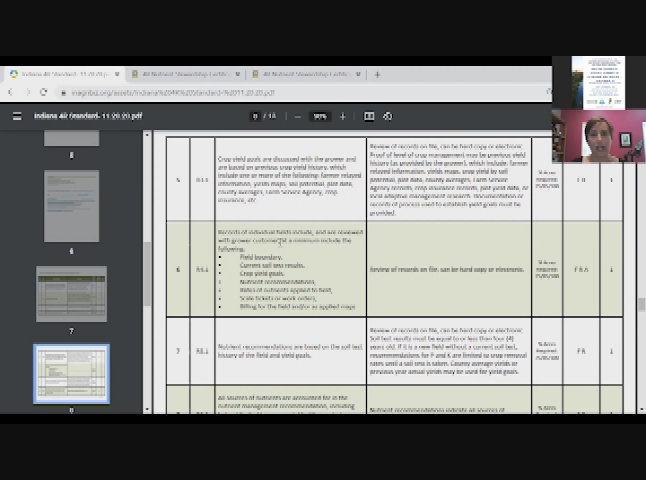646x480 pixels.
Task: Click the zoom in plus button
Action: [342, 116]
